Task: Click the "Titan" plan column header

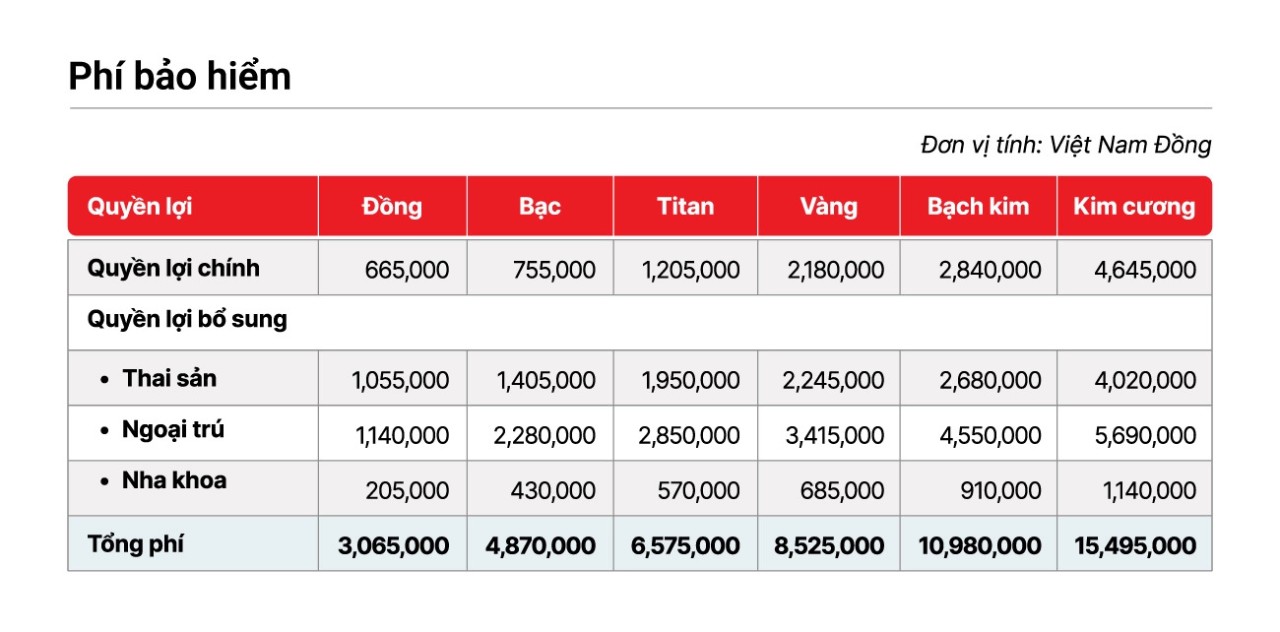Action: click(x=685, y=207)
